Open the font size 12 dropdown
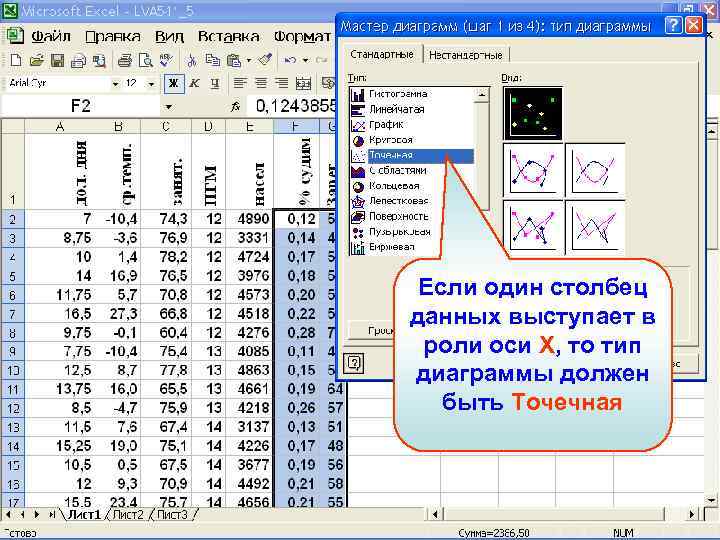720x540 pixels. (151, 84)
